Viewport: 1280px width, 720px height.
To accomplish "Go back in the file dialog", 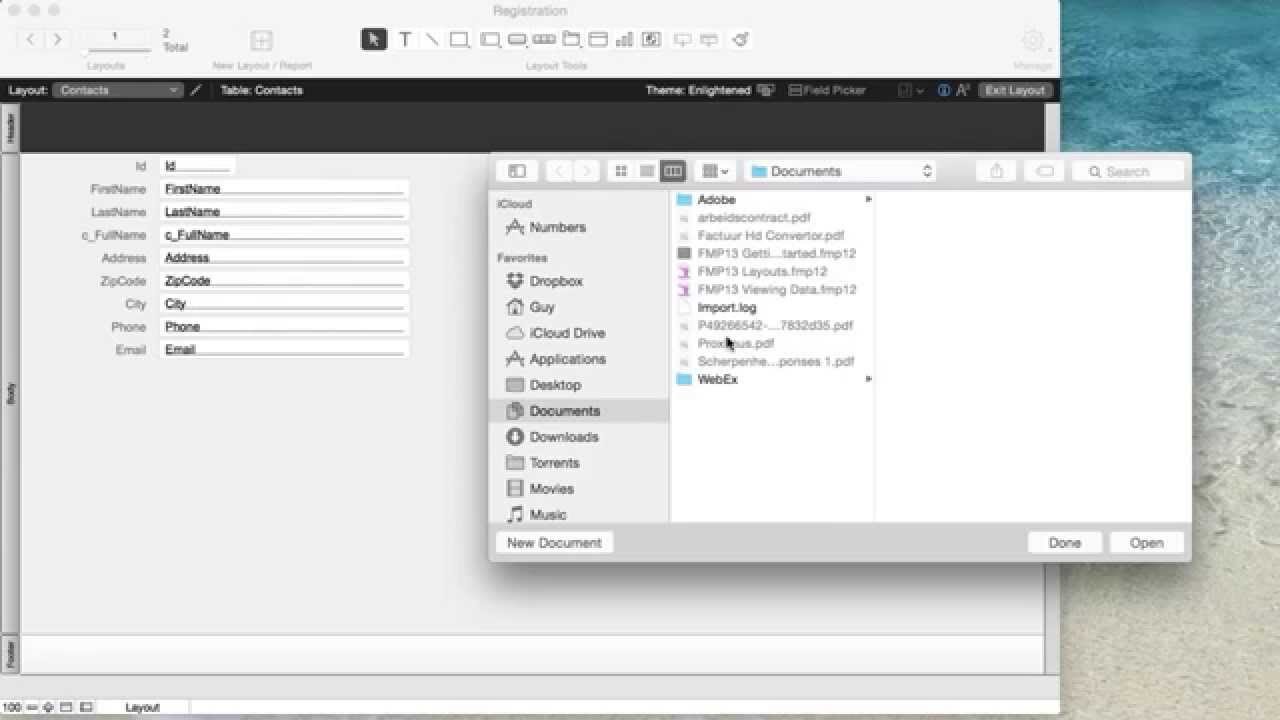I will click(x=559, y=171).
